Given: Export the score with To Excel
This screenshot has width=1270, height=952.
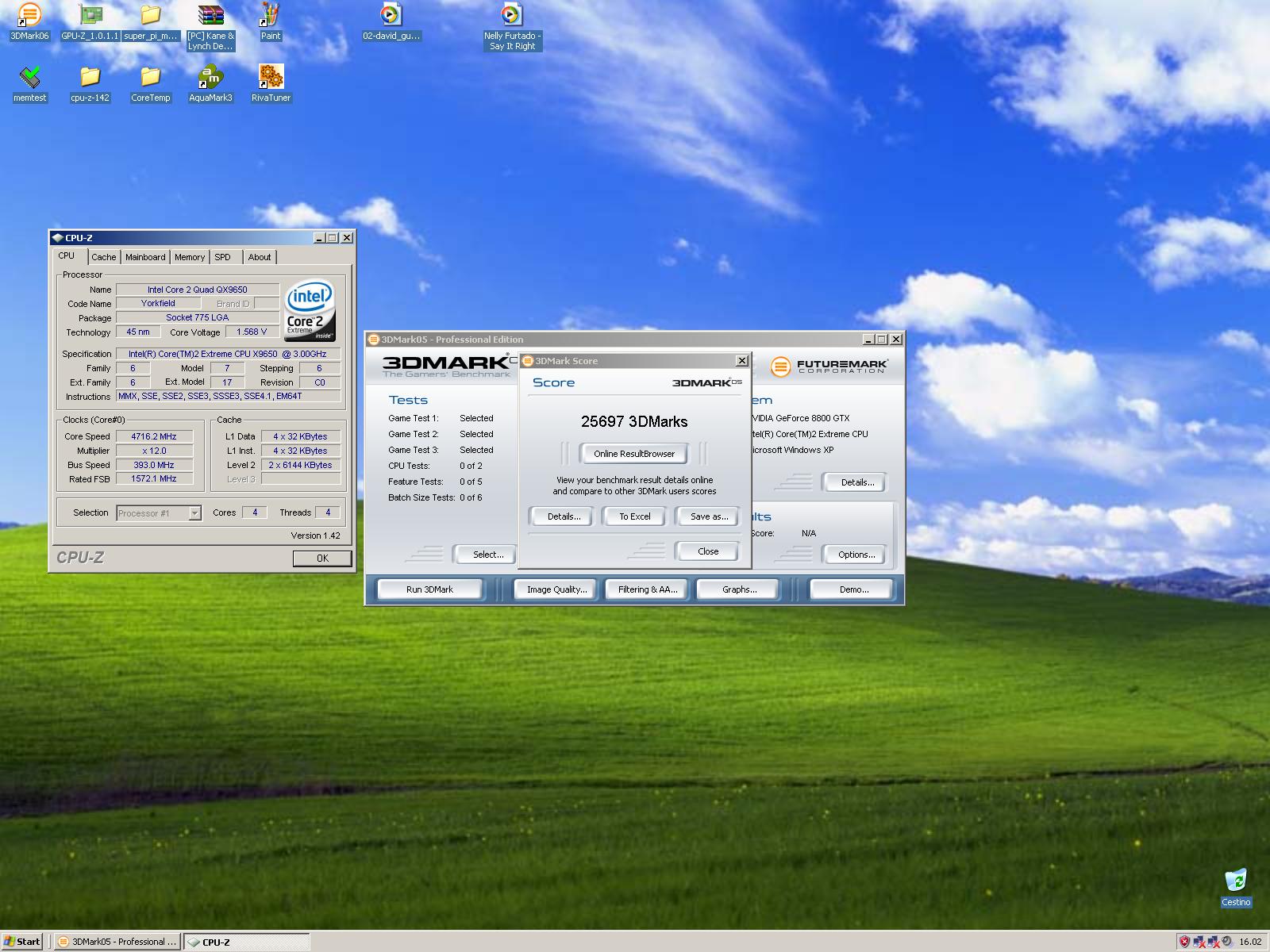Looking at the screenshot, I should pos(635,516).
